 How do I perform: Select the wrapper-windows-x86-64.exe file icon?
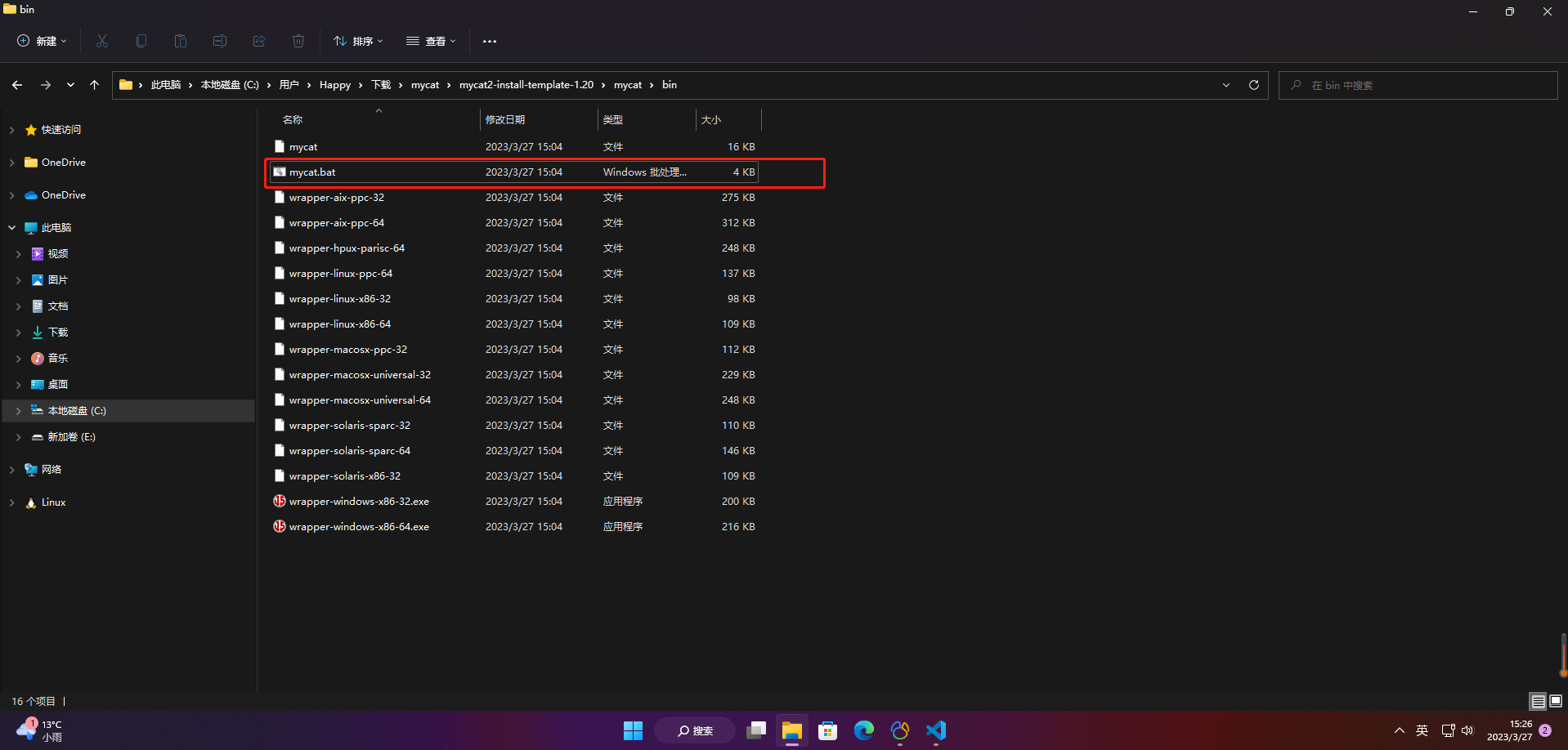(x=280, y=527)
